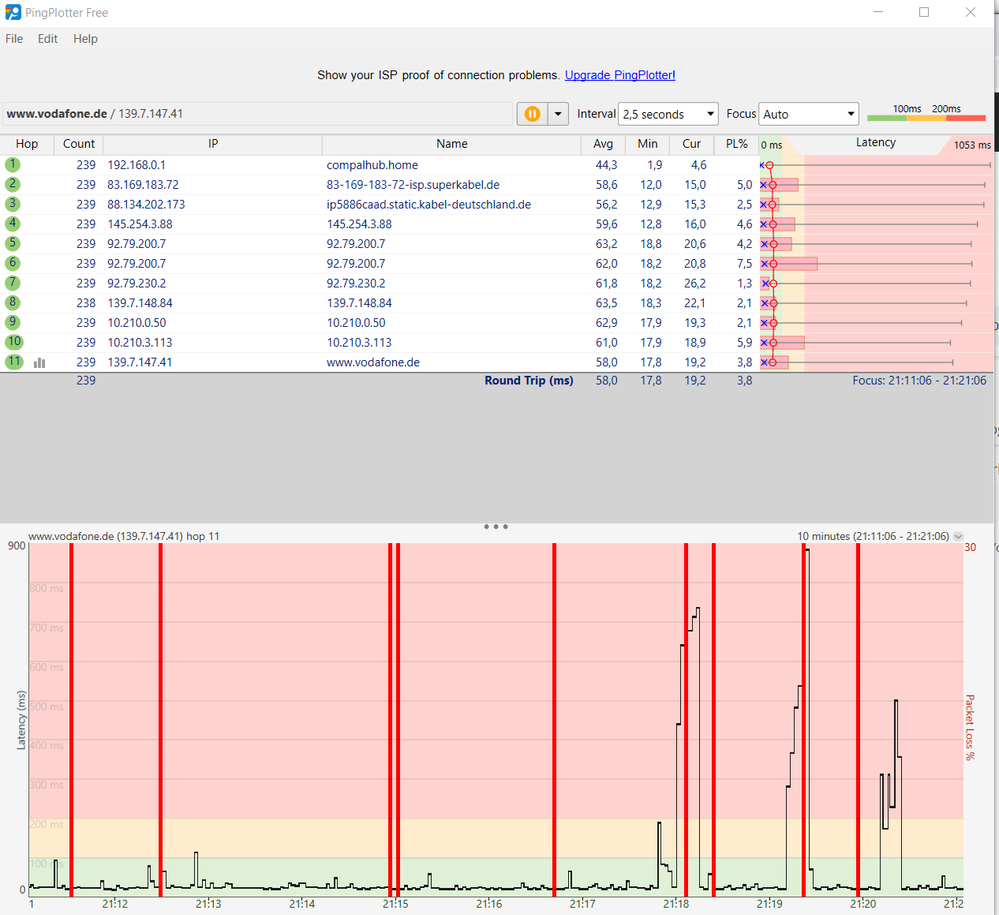Click the timeline graph title hop 11

click(124, 537)
